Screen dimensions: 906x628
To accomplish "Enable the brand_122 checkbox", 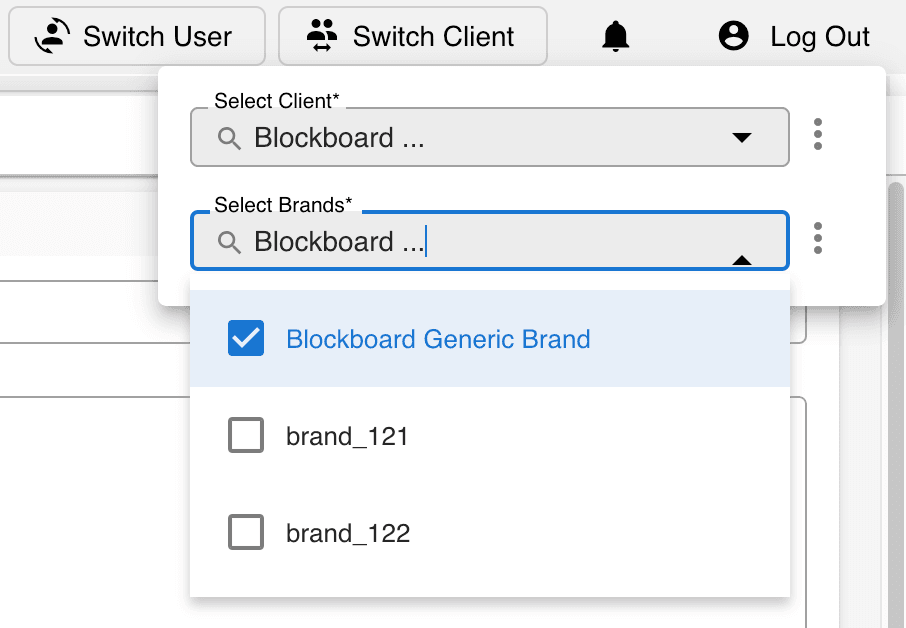I will click(246, 532).
